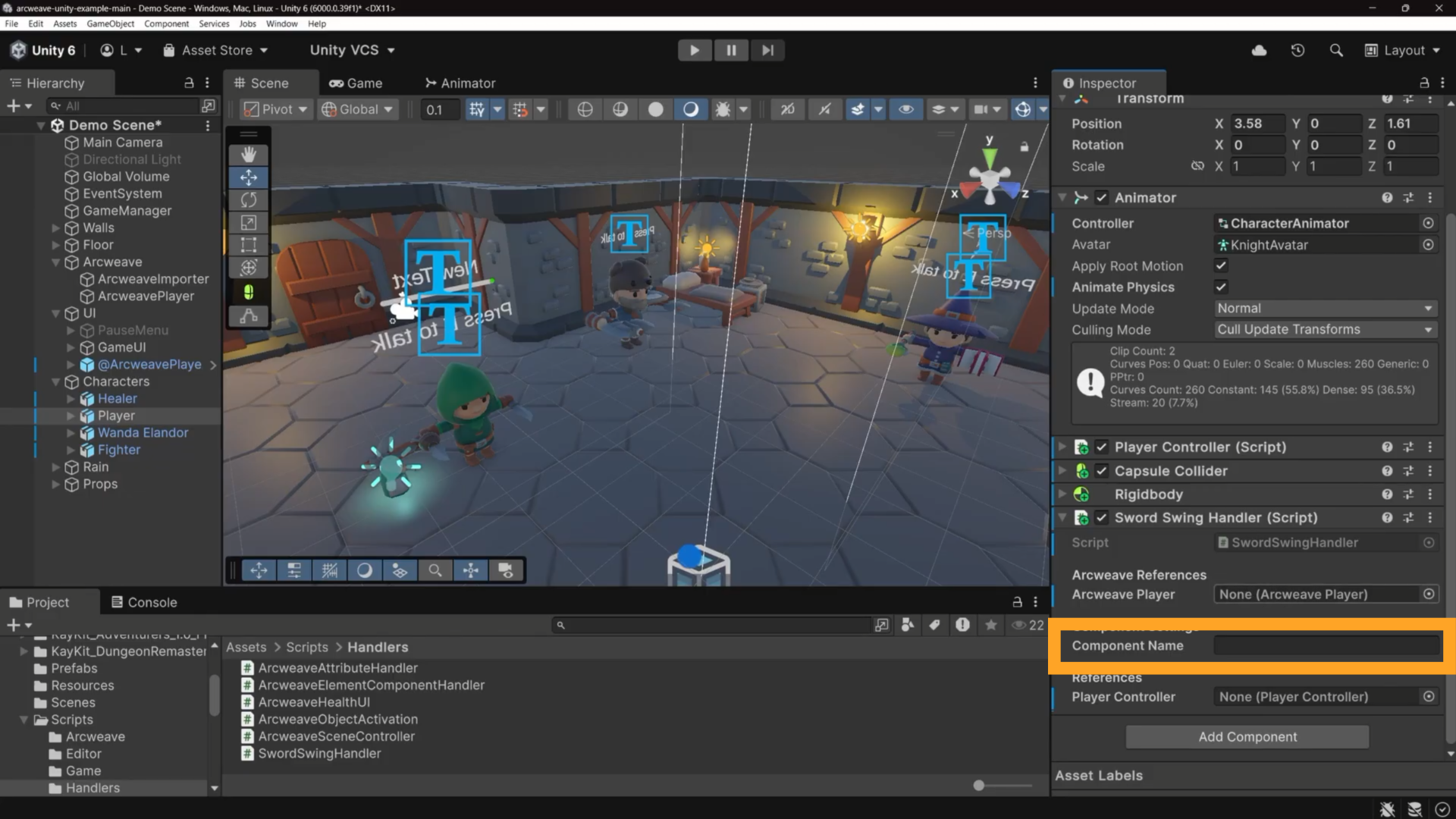Open the Unity VCS button

pyautogui.click(x=352, y=50)
